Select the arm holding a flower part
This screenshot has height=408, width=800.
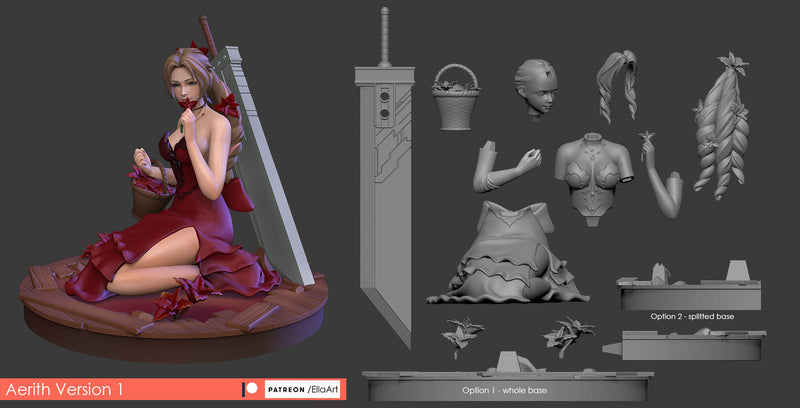click(660, 175)
